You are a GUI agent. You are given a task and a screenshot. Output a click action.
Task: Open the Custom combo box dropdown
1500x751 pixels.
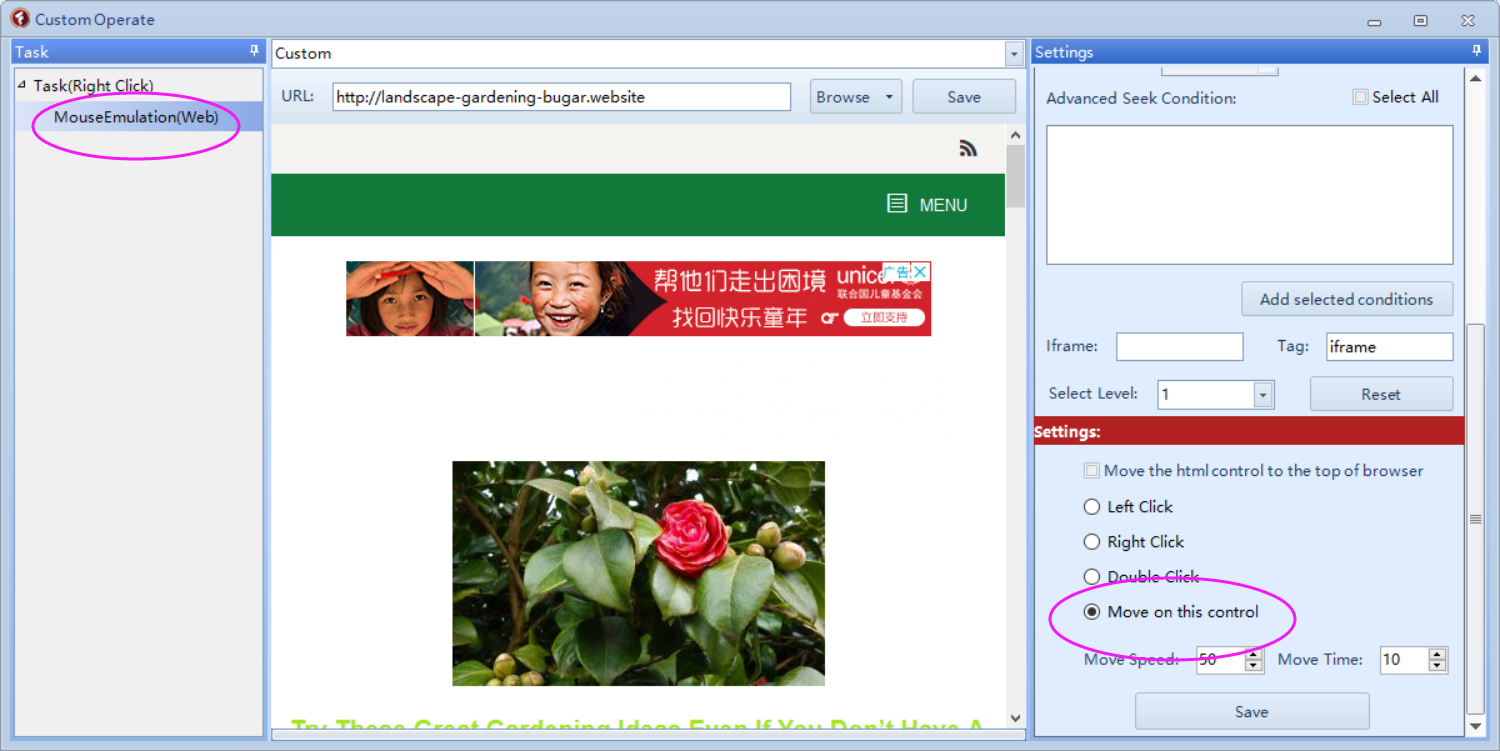coord(1015,54)
